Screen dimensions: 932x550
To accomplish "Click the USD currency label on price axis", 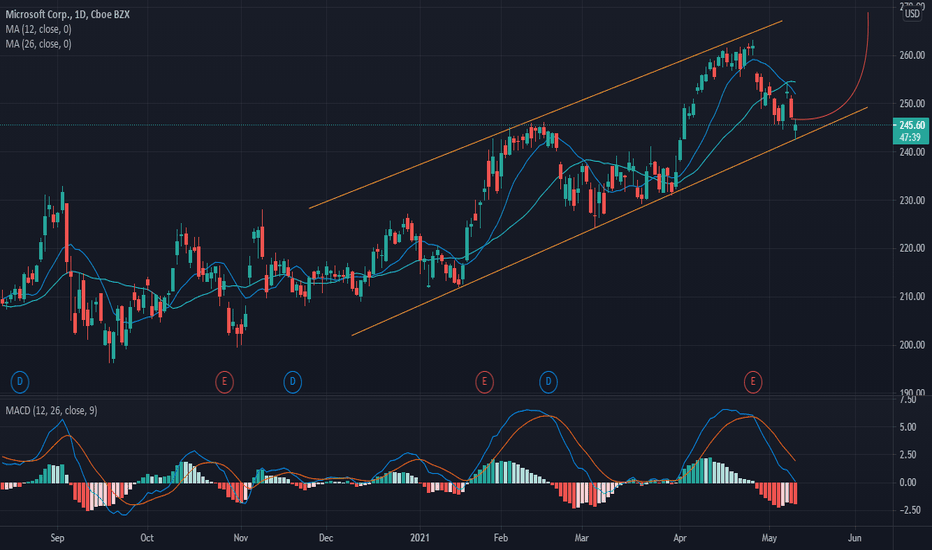I will [912, 14].
